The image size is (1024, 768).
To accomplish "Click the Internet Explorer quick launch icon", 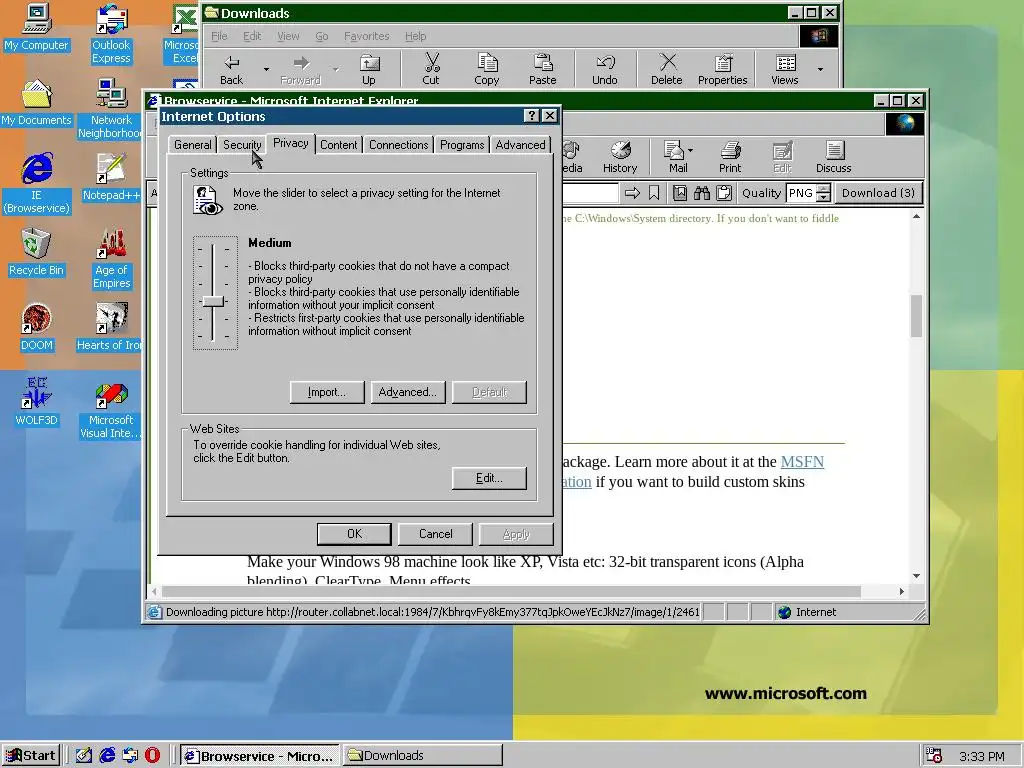I will tap(107, 755).
